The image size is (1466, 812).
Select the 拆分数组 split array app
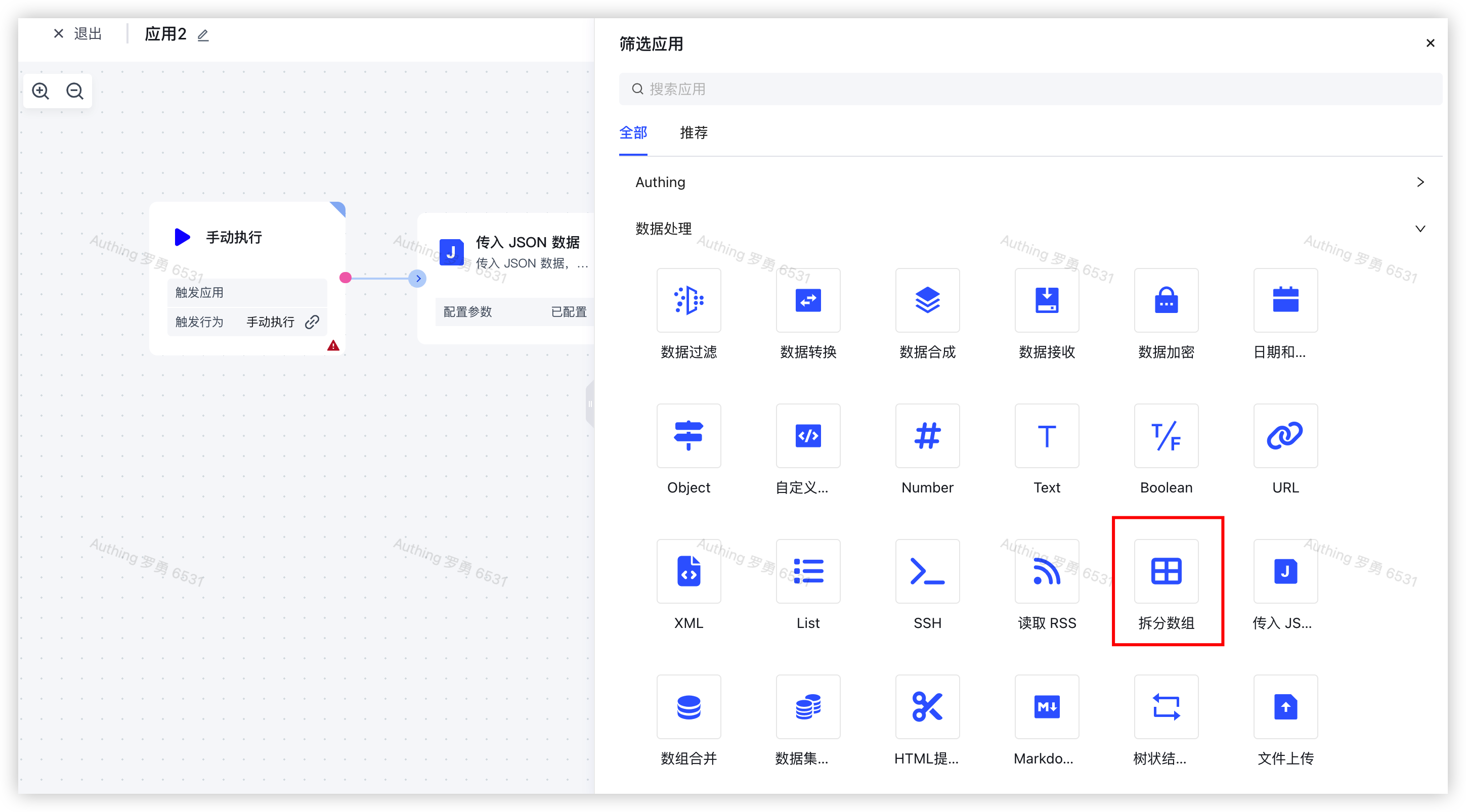click(1166, 571)
